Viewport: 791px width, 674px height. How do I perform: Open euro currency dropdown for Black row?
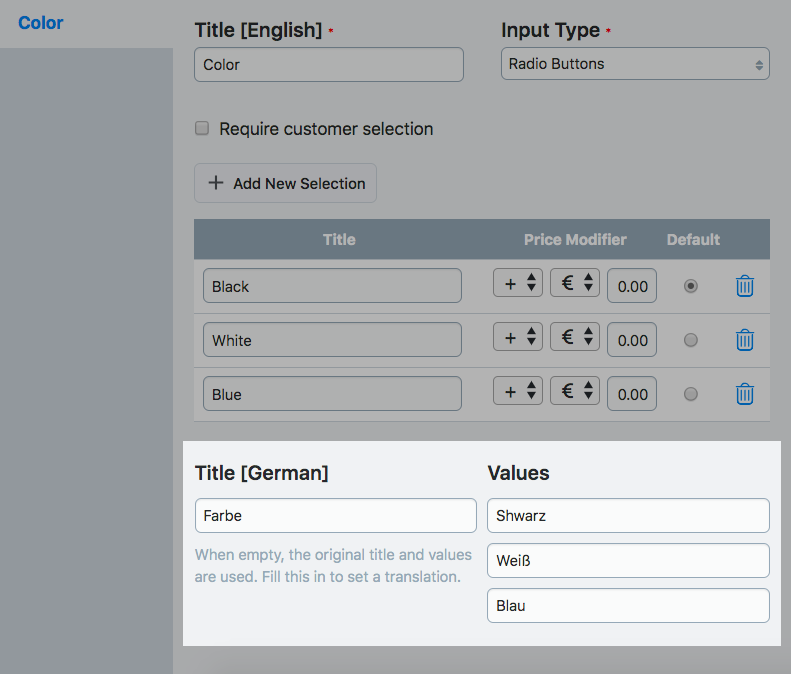575,284
